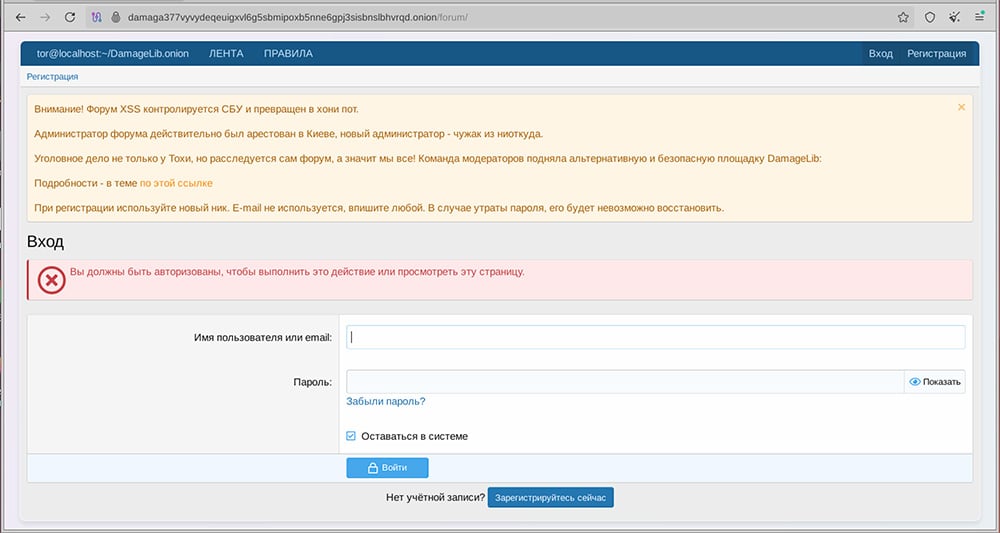Go back with the browser back arrow
This screenshot has width=1000, height=533.
tap(20, 17)
